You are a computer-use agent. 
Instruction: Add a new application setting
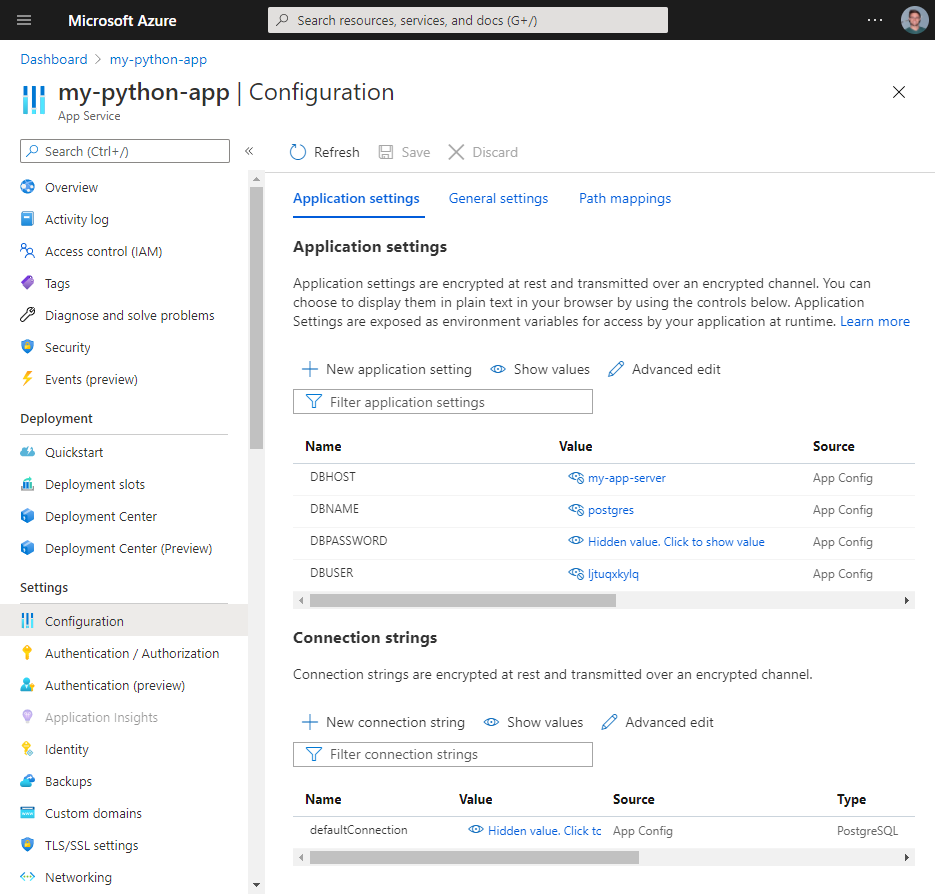pyautogui.click(x=386, y=369)
